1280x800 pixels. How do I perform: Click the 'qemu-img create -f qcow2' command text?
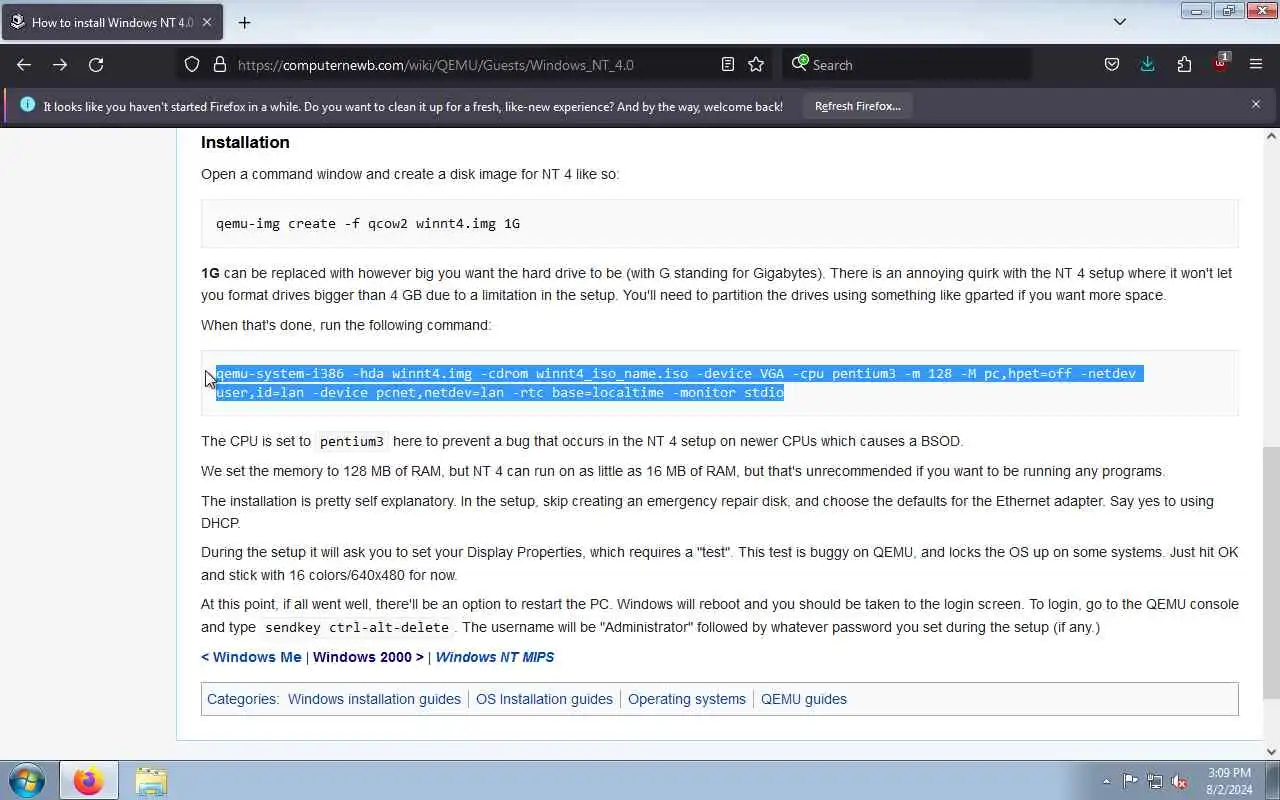(368, 223)
